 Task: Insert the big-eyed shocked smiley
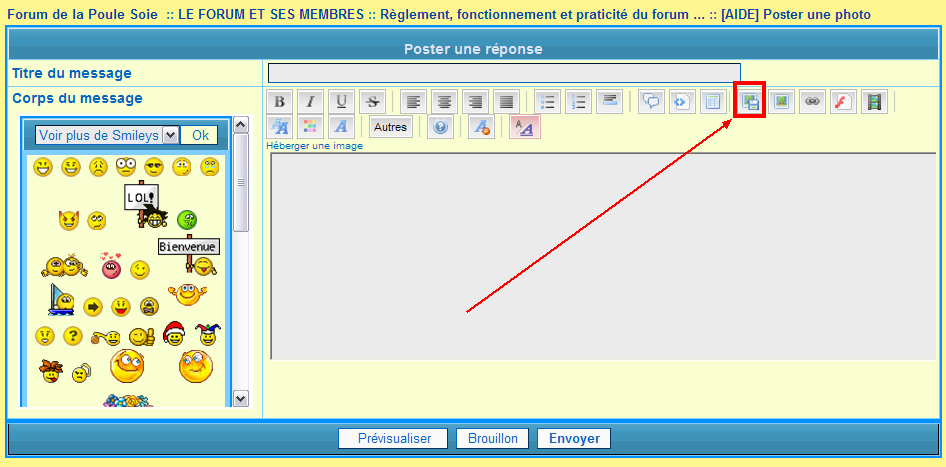[x=125, y=167]
